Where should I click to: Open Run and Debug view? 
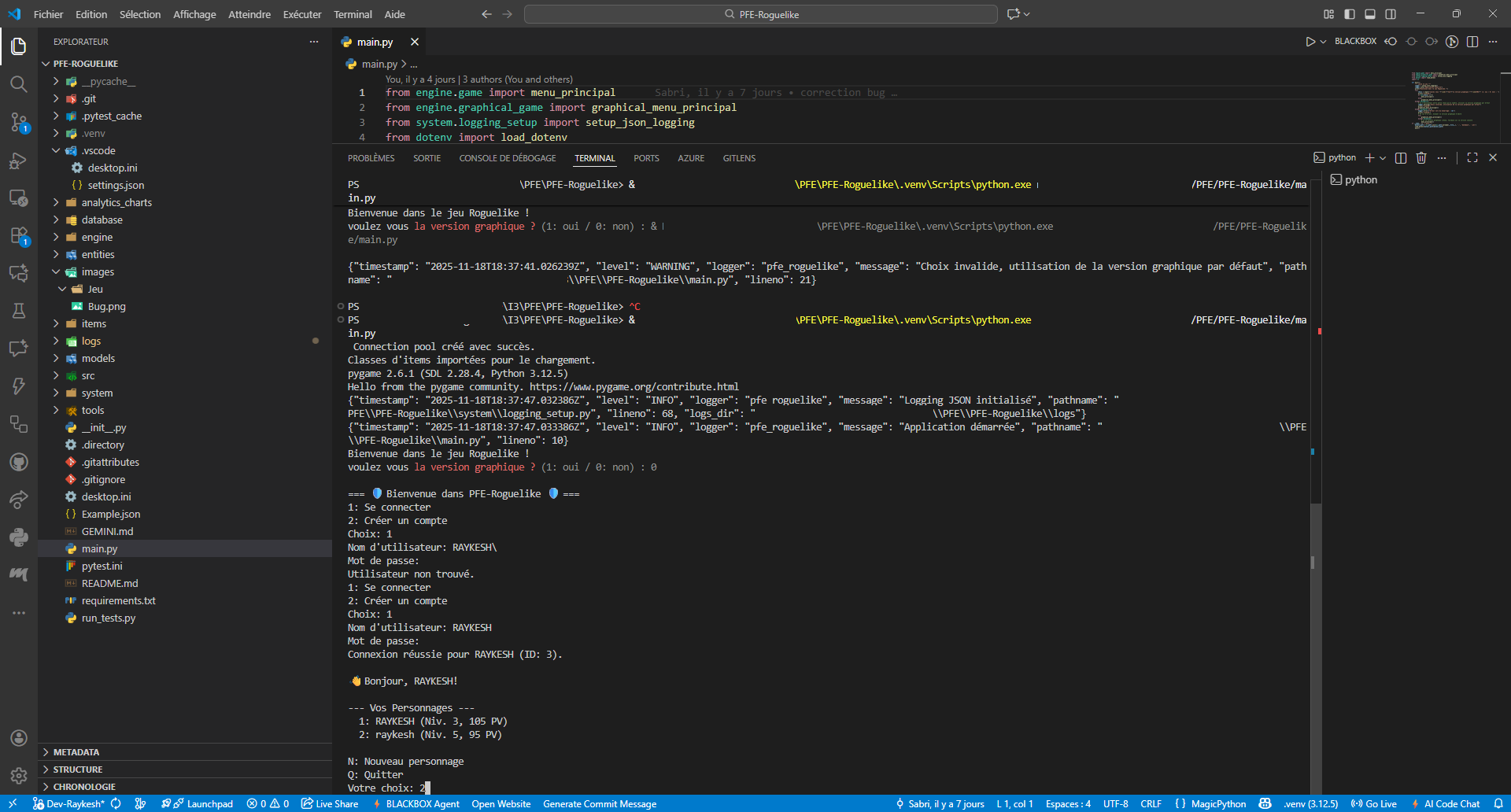click(19, 161)
